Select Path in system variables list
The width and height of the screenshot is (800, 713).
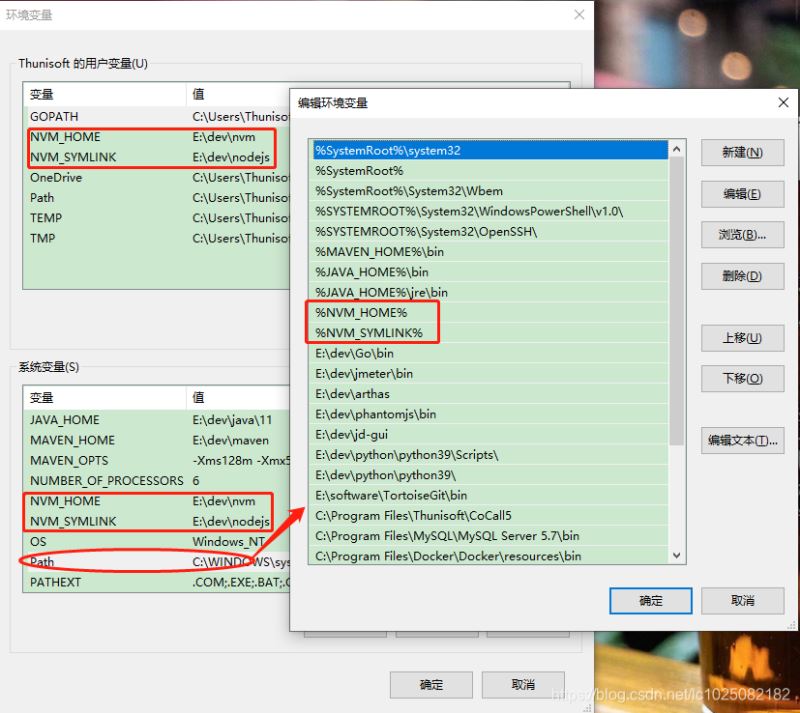pyautogui.click(x=157, y=562)
